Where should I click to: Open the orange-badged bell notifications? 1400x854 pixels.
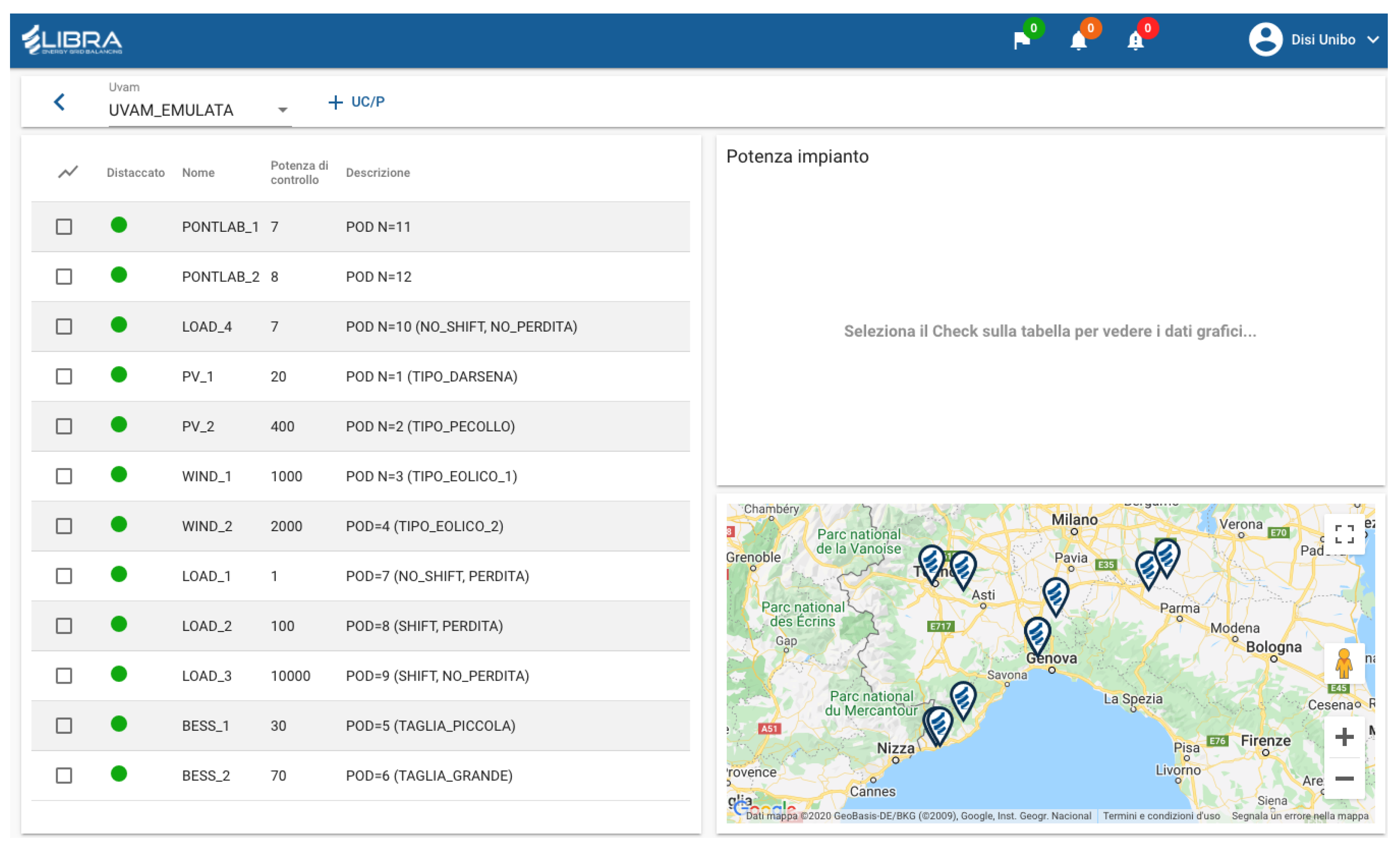click(1078, 41)
